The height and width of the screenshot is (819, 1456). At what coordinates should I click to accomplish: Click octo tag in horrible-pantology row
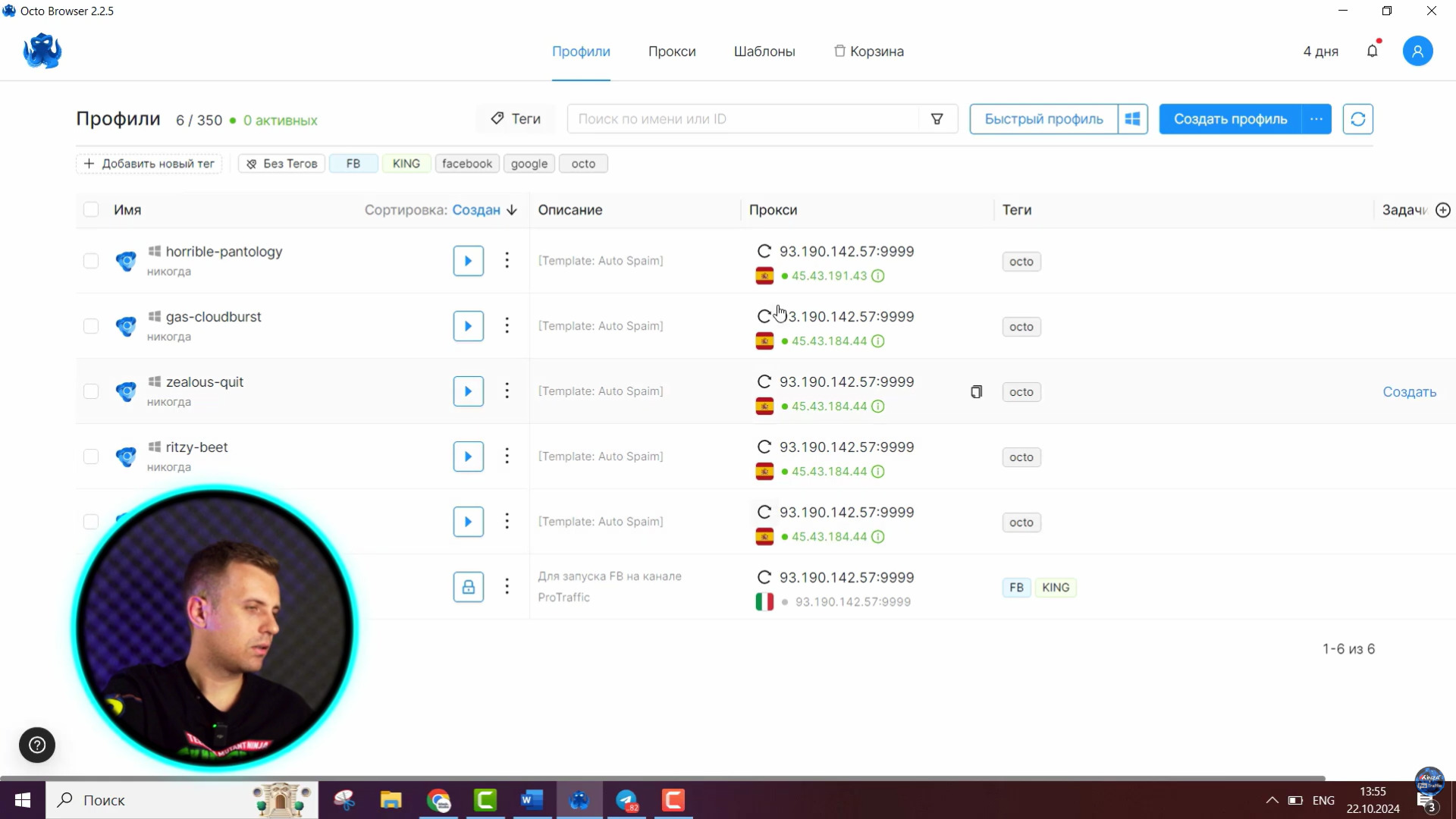(1021, 262)
